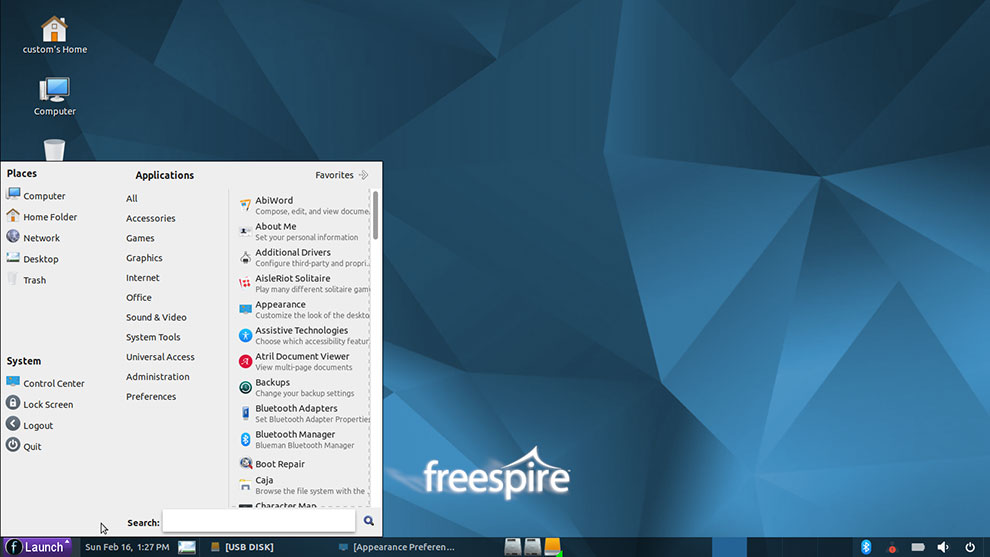Open Trash in Places list
This screenshot has height=557, width=990.
(26, 279)
